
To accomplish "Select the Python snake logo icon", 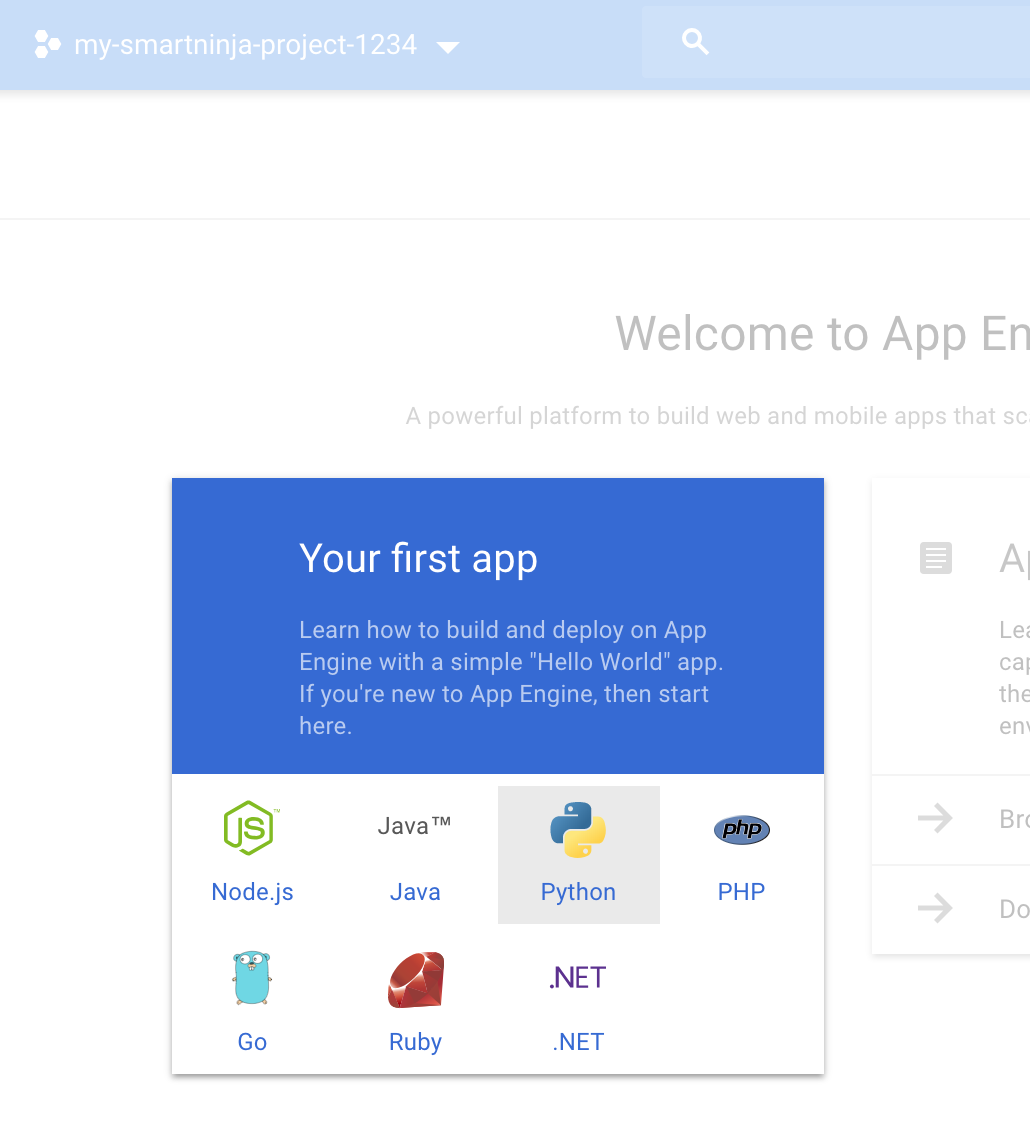I will (578, 830).
